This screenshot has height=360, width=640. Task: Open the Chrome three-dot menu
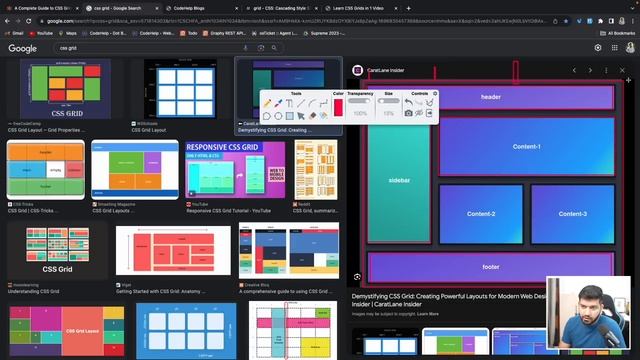click(633, 21)
